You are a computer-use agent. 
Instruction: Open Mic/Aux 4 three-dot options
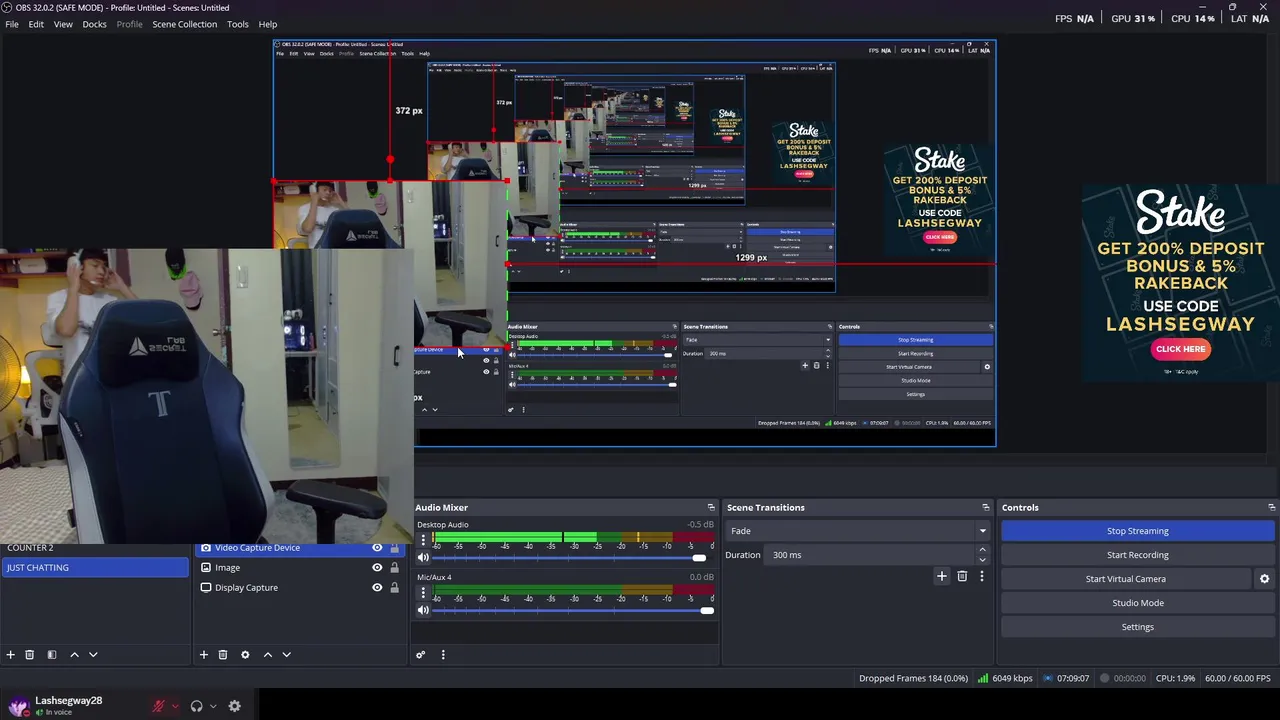[x=423, y=593]
